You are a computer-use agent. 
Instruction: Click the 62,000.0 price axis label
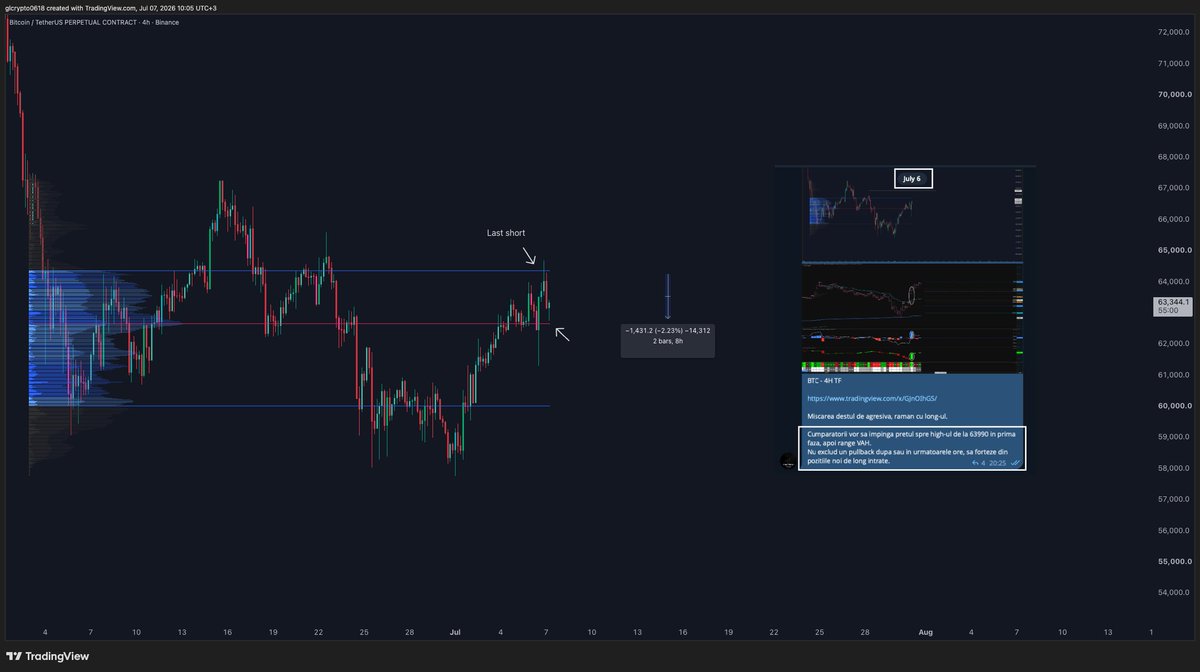tap(1173, 344)
